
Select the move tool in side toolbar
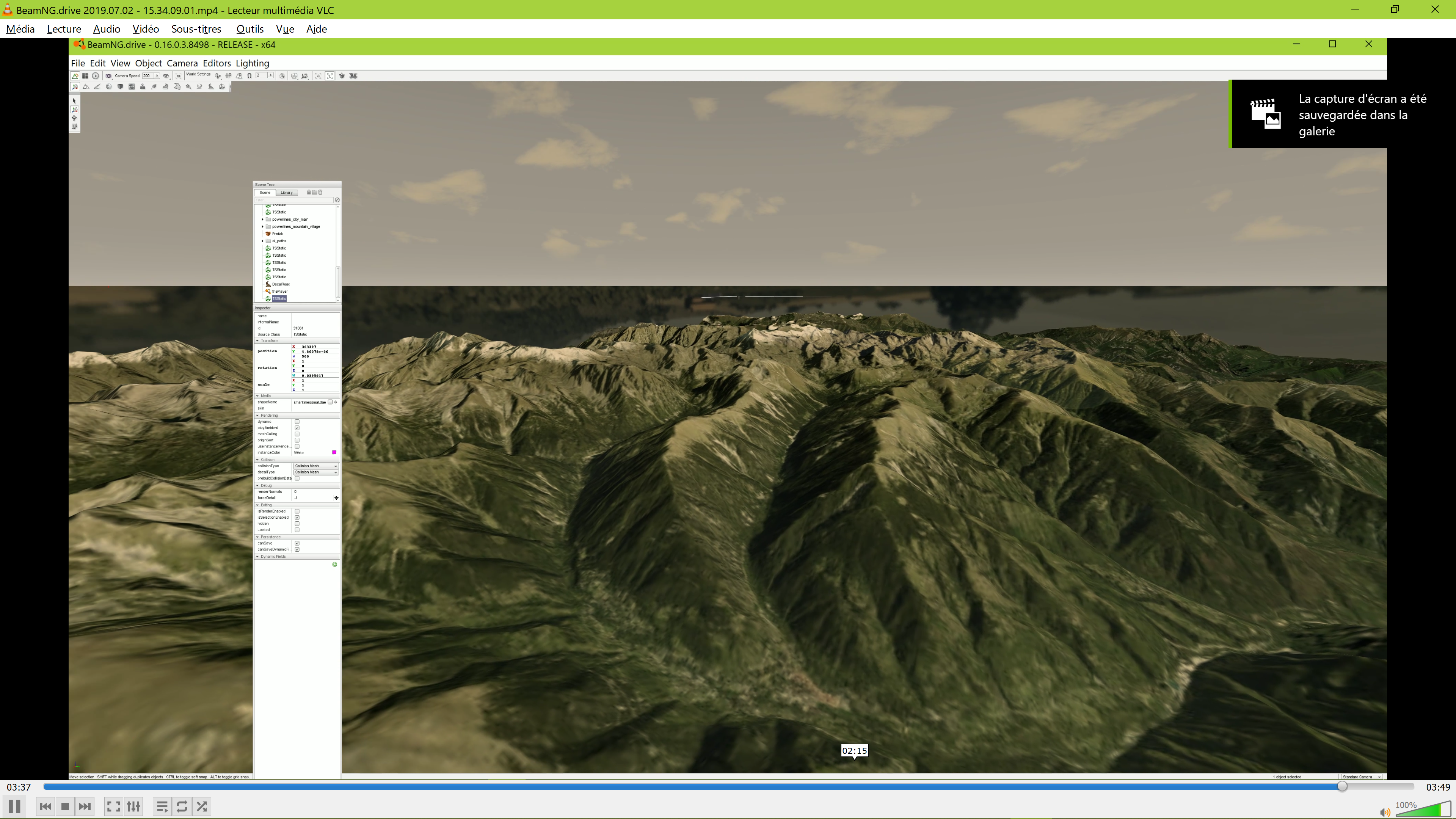pyautogui.click(x=75, y=110)
